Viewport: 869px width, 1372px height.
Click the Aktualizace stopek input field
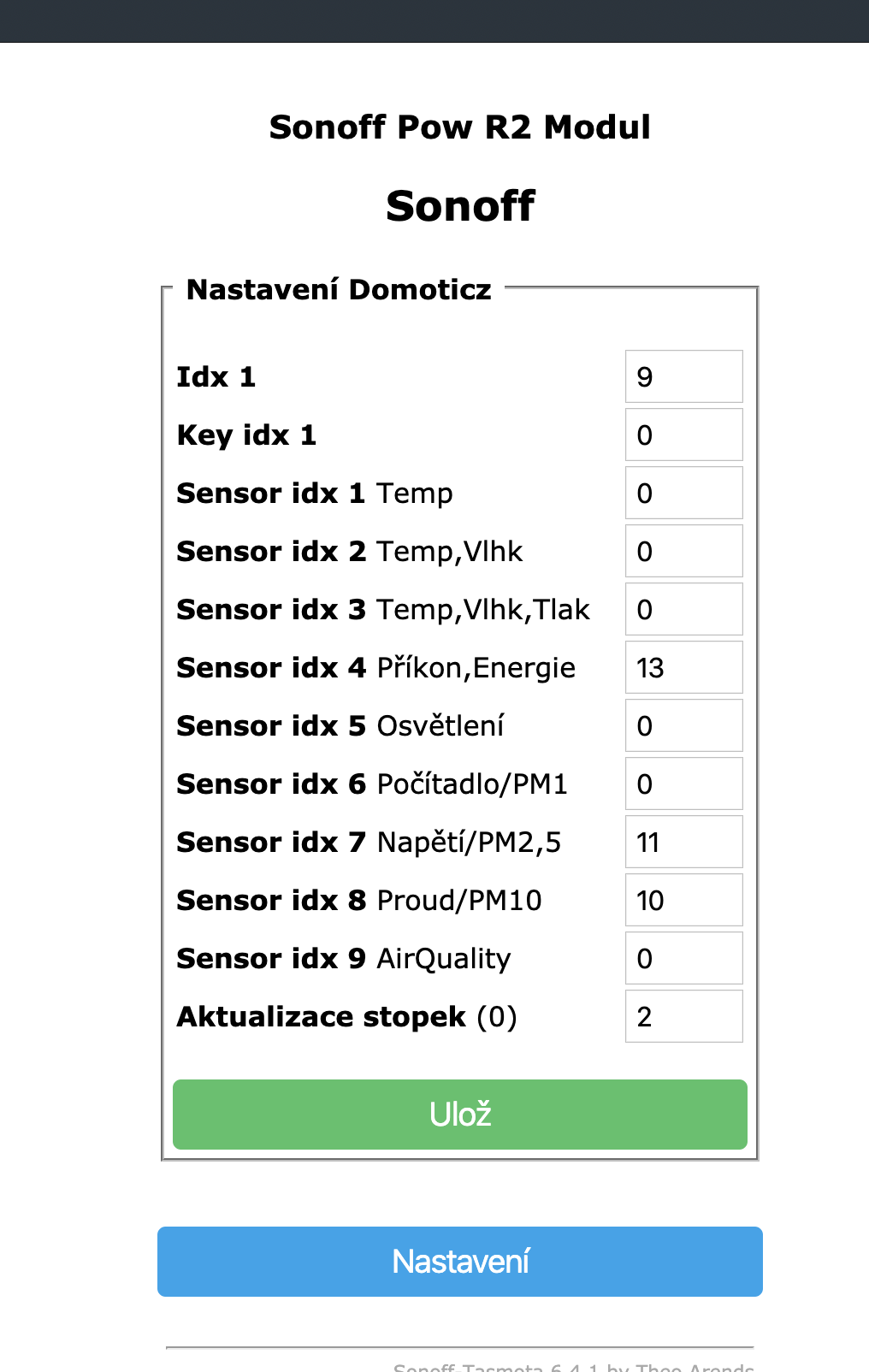pyautogui.click(x=683, y=1016)
